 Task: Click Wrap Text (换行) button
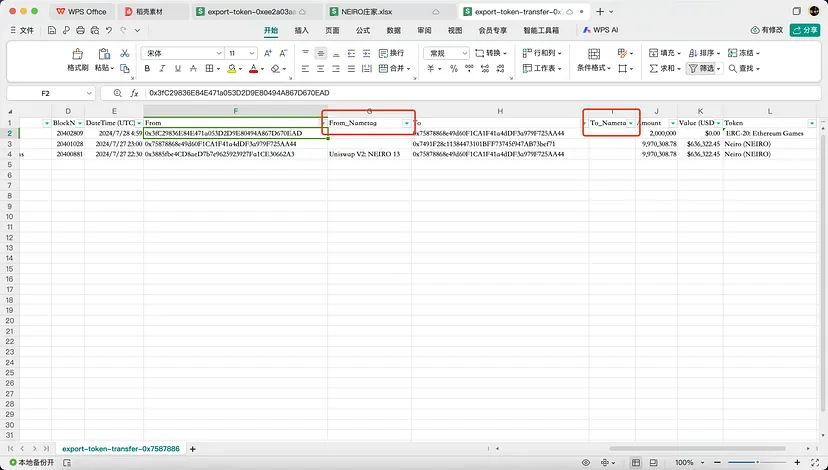[392, 53]
